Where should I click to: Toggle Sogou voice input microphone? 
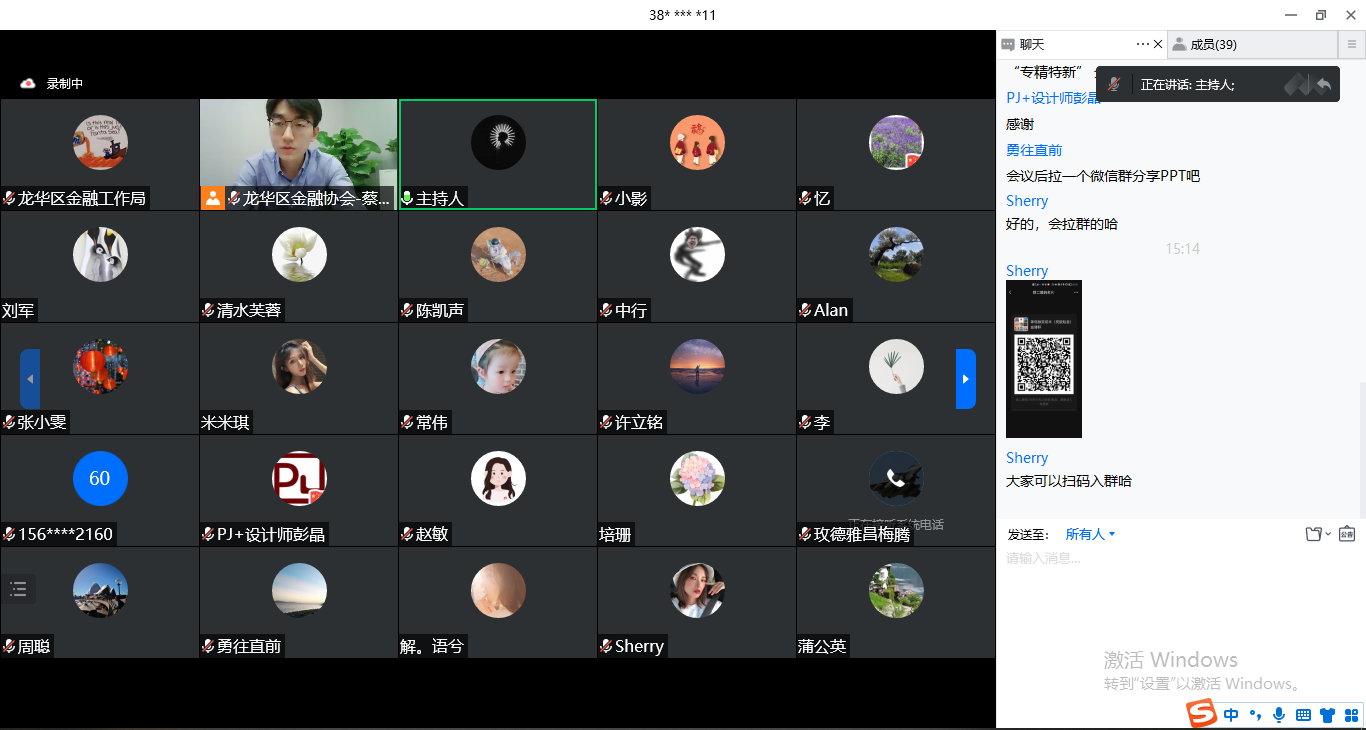point(1279,715)
